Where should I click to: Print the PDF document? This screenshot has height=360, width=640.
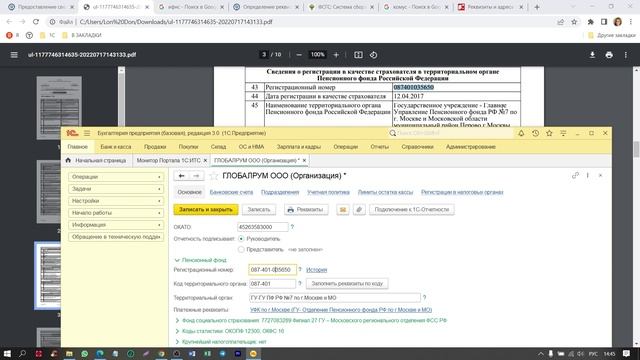point(609,55)
